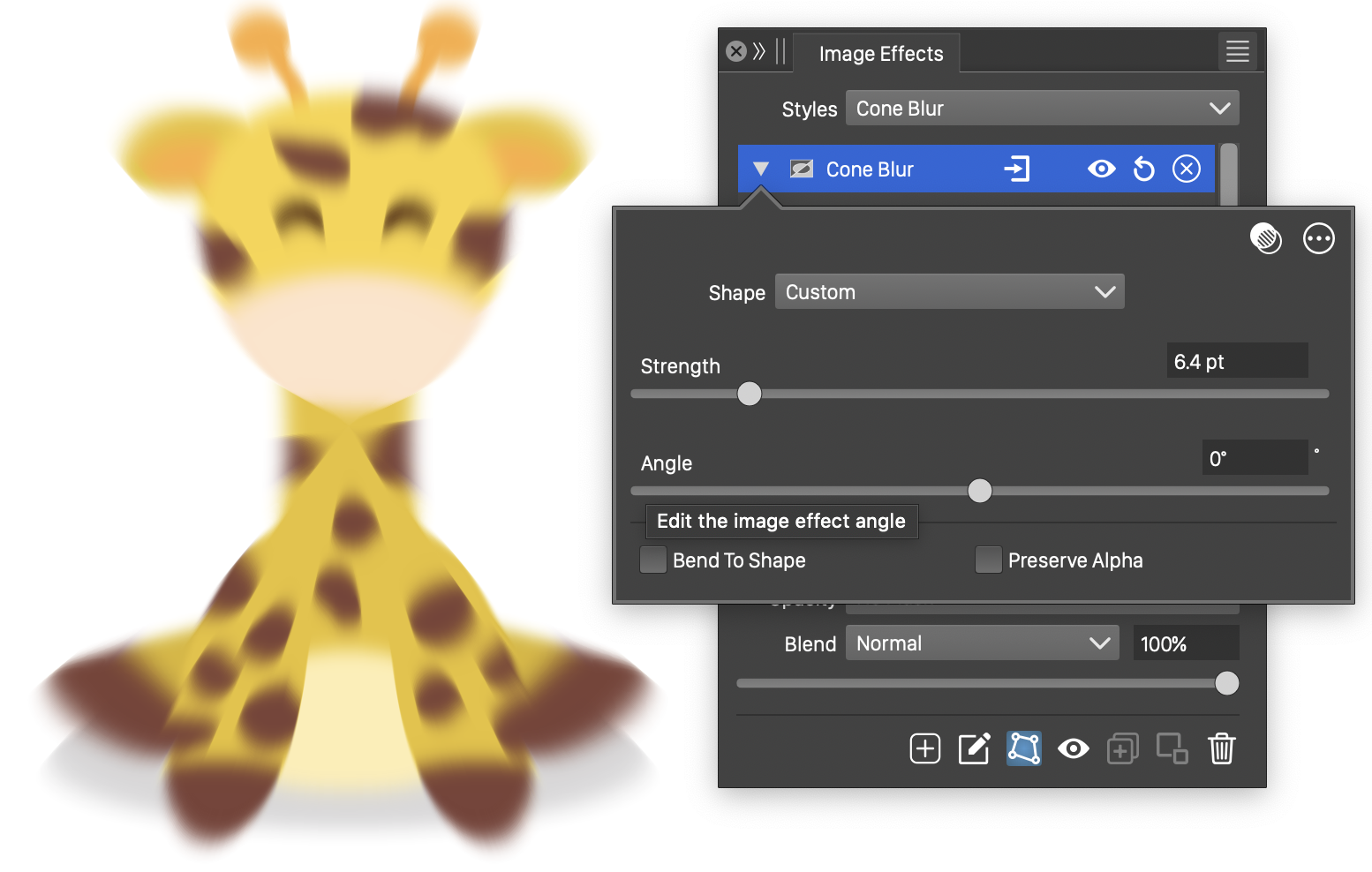Collapse the Cone Blur disclosure triangle
This screenshot has width=1372, height=872.
pyautogui.click(x=761, y=169)
